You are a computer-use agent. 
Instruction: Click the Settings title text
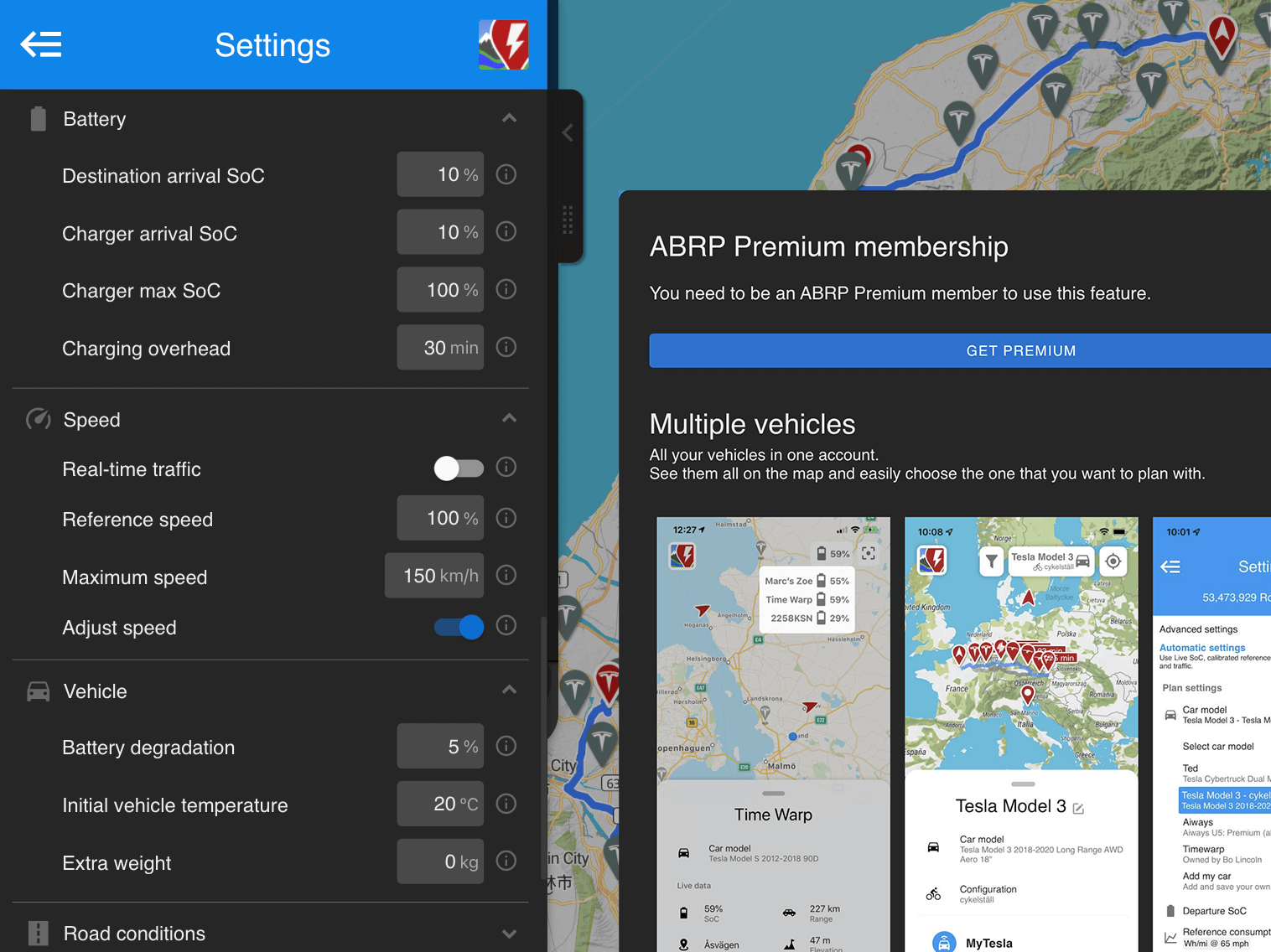coord(272,45)
